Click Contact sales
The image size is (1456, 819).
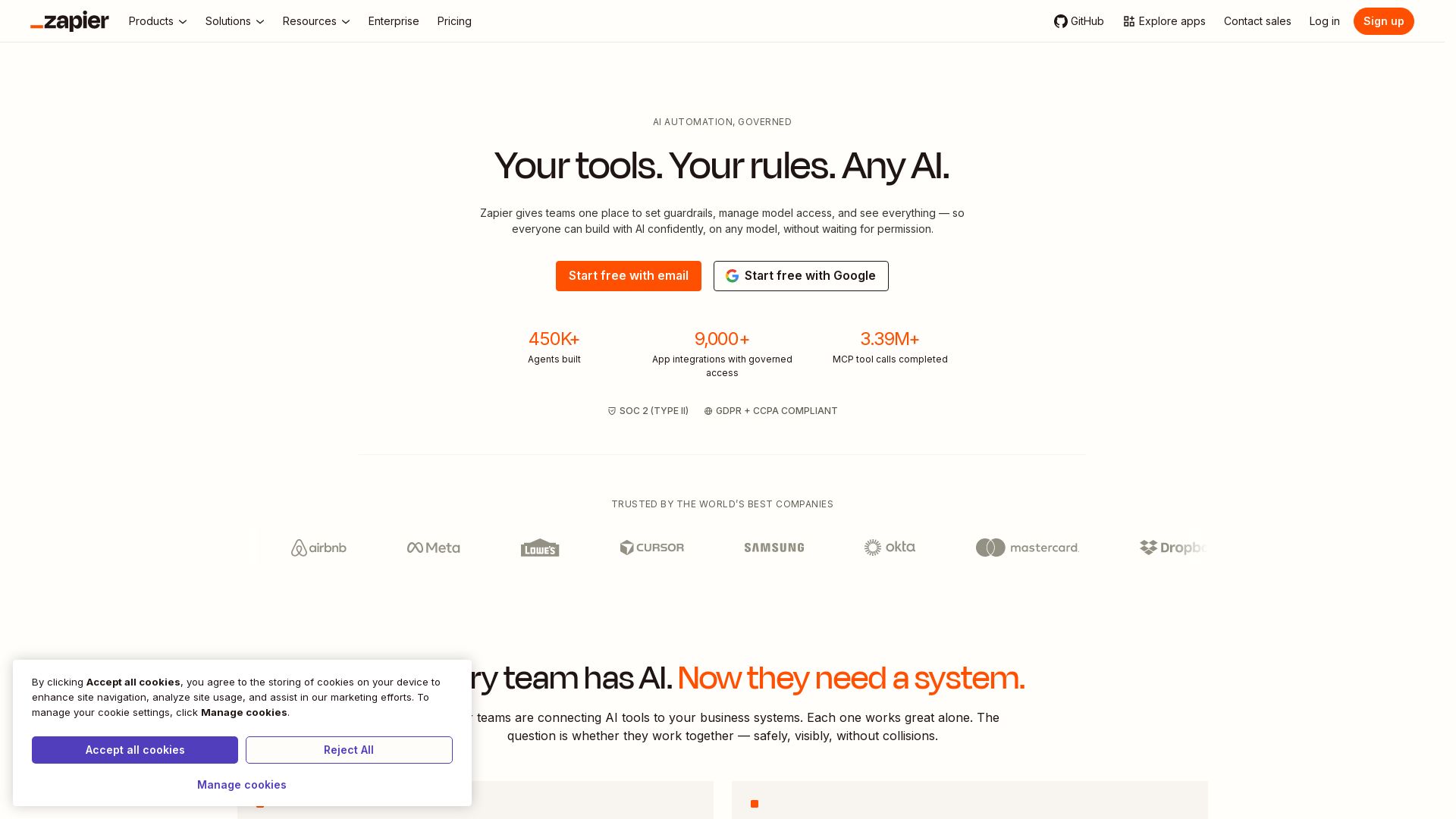[x=1257, y=21]
